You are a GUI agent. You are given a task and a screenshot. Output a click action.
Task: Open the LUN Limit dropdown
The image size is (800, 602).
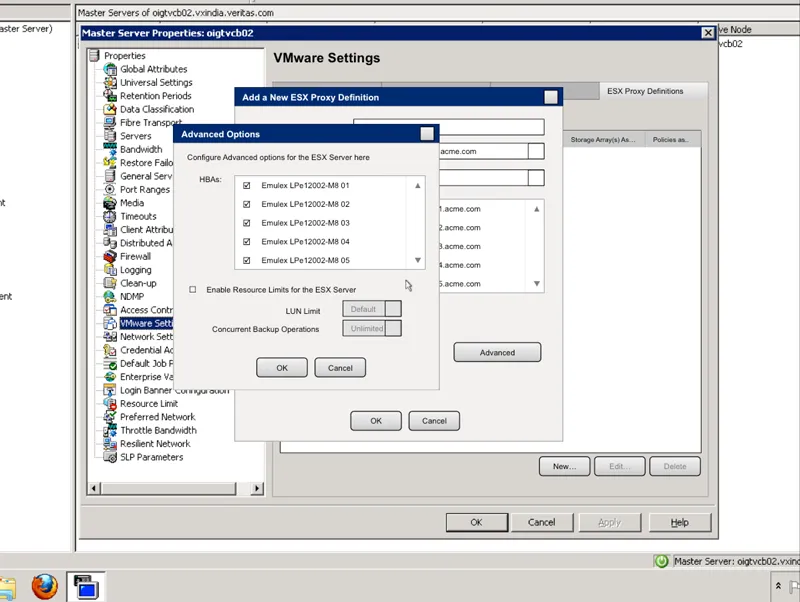393,309
